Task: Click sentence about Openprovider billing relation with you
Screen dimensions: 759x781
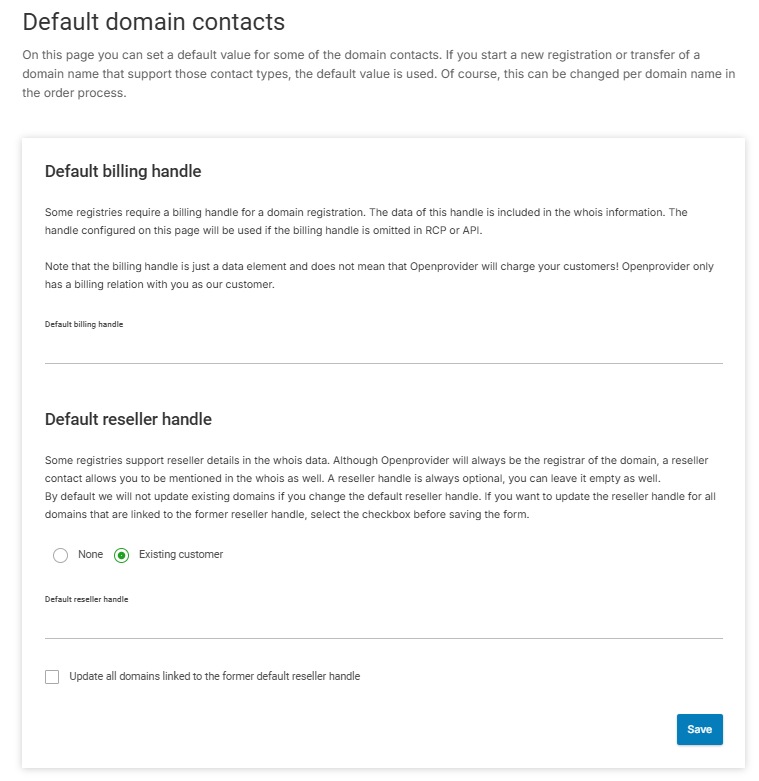Action: (379, 275)
